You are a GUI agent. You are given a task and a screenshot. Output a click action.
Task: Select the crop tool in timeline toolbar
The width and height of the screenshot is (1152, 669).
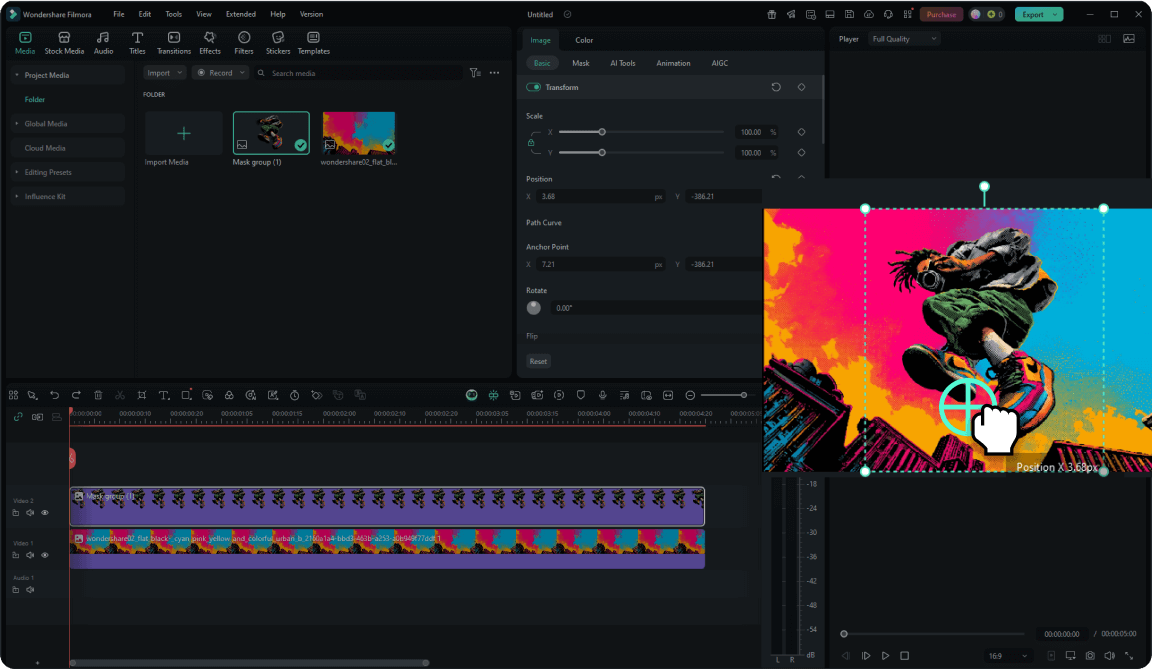[142, 395]
